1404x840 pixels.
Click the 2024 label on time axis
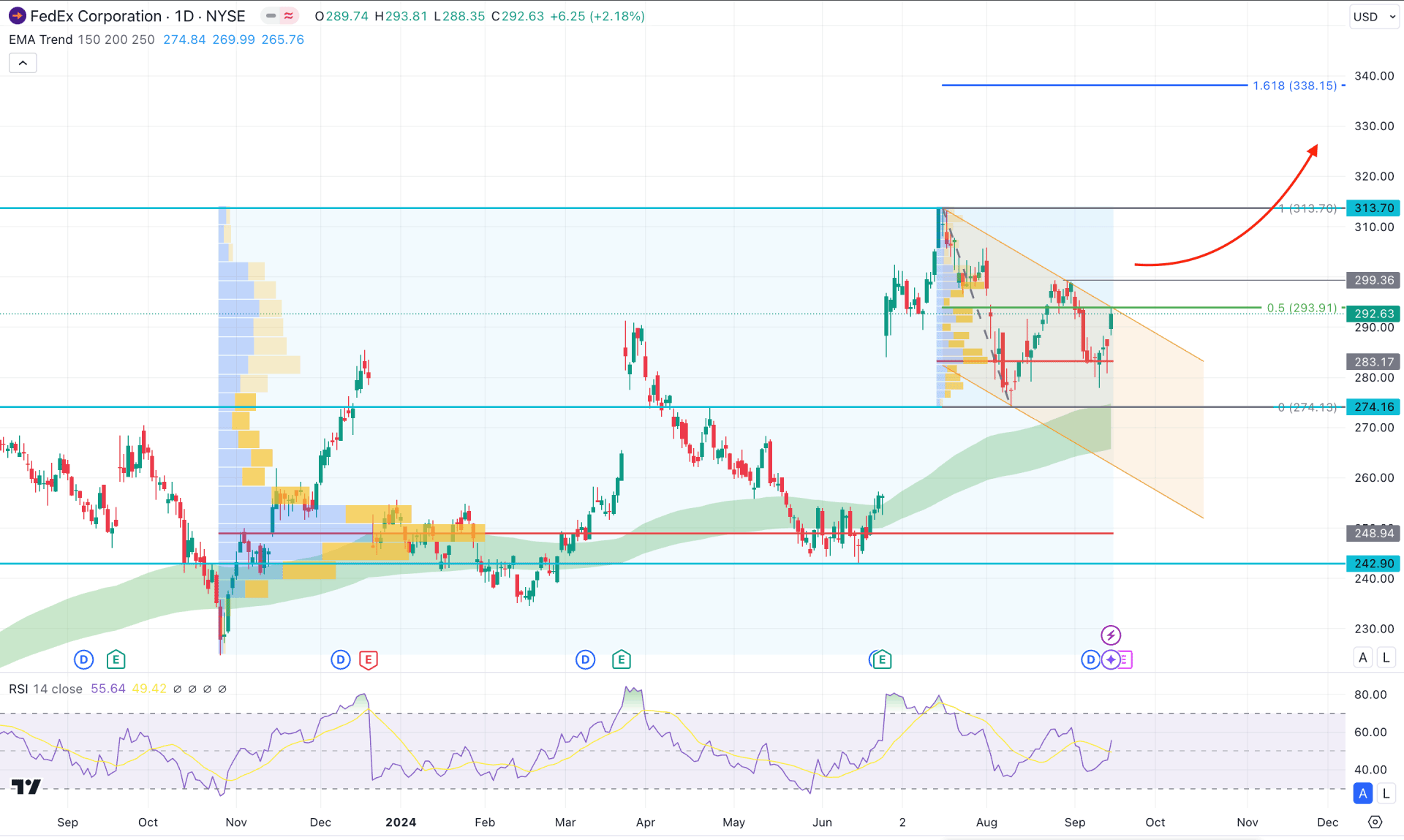click(x=401, y=822)
